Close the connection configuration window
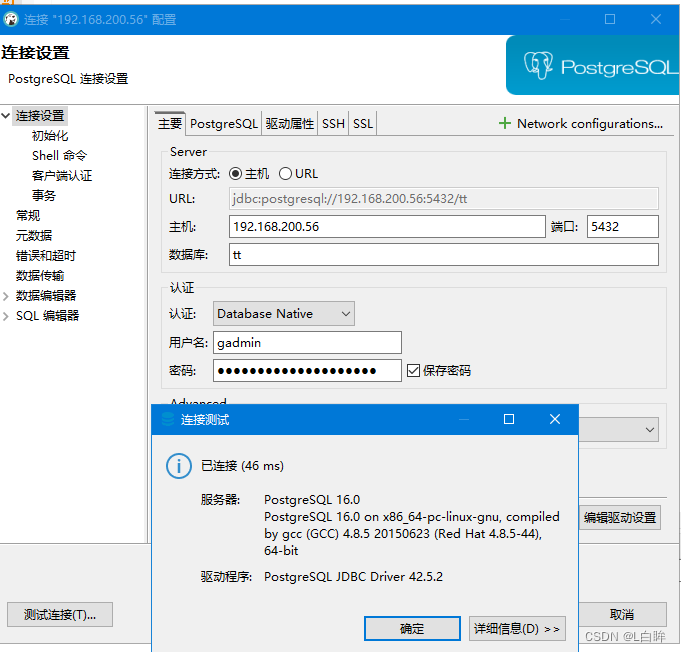This screenshot has width=681, height=652. pos(656,19)
